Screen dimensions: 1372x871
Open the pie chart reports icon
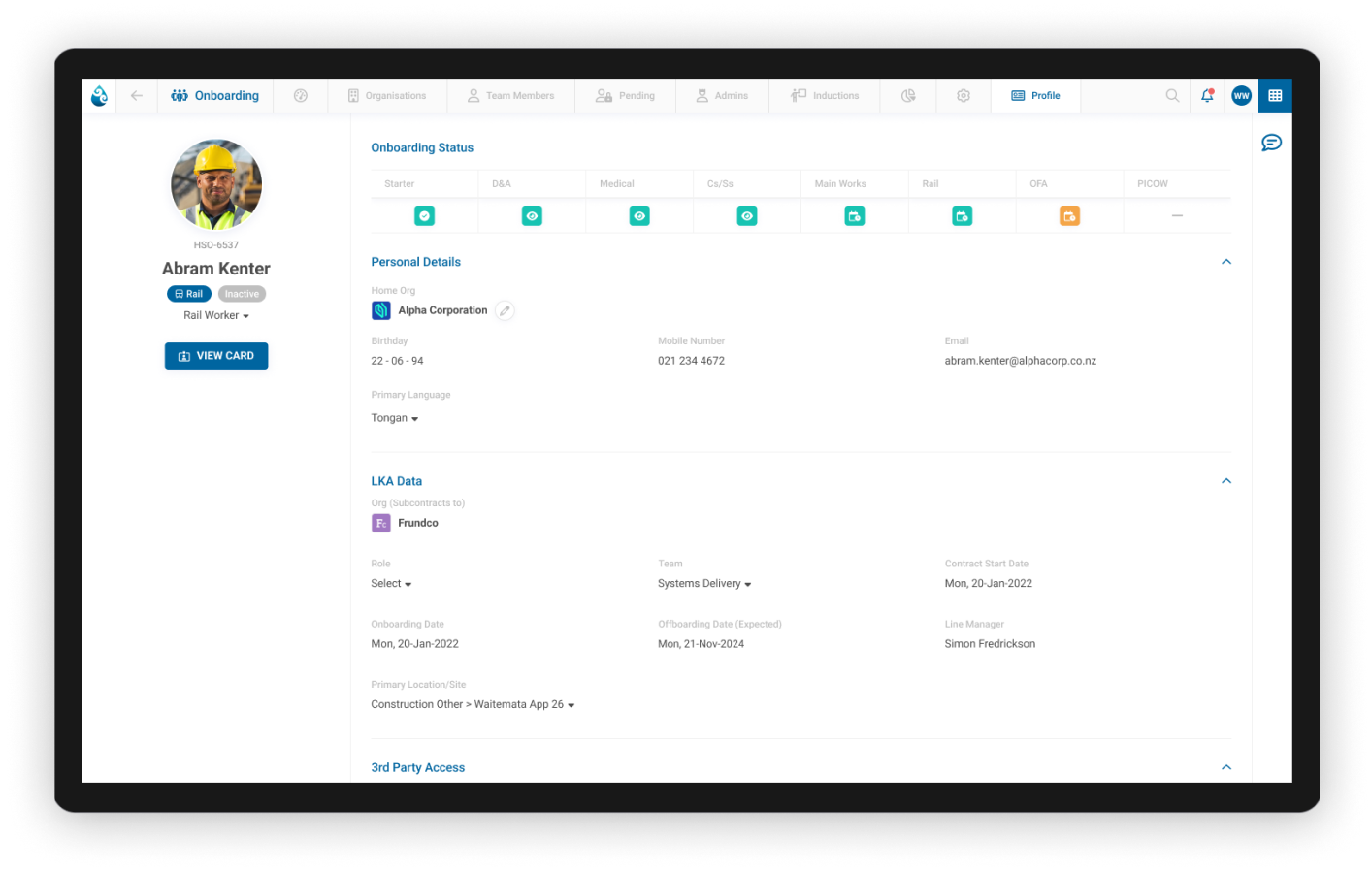point(908,96)
